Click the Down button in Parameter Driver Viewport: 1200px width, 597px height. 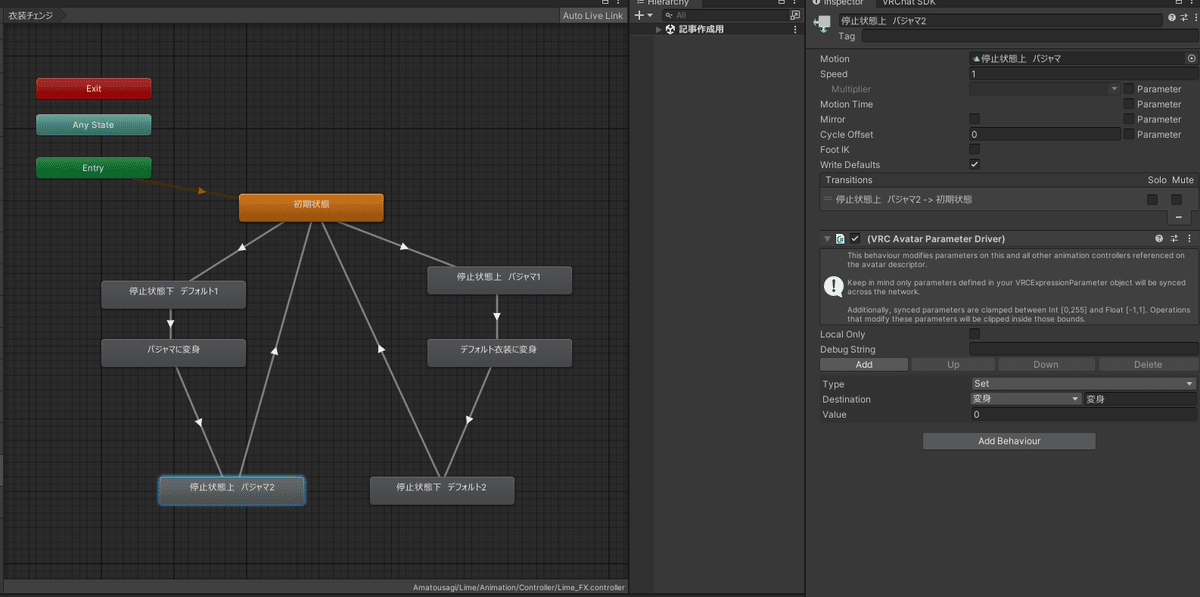click(x=1046, y=365)
